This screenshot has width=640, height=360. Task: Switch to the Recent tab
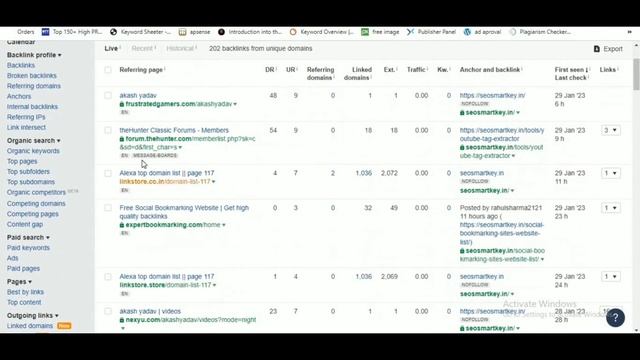[x=142, y=49]
